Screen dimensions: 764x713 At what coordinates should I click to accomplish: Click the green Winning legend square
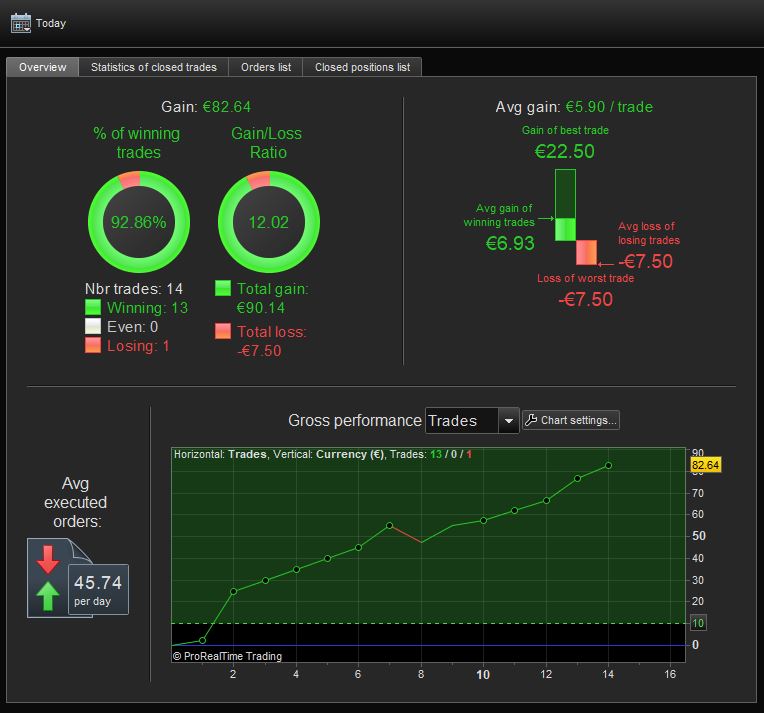pyautogui.click(x=93, y=308)
